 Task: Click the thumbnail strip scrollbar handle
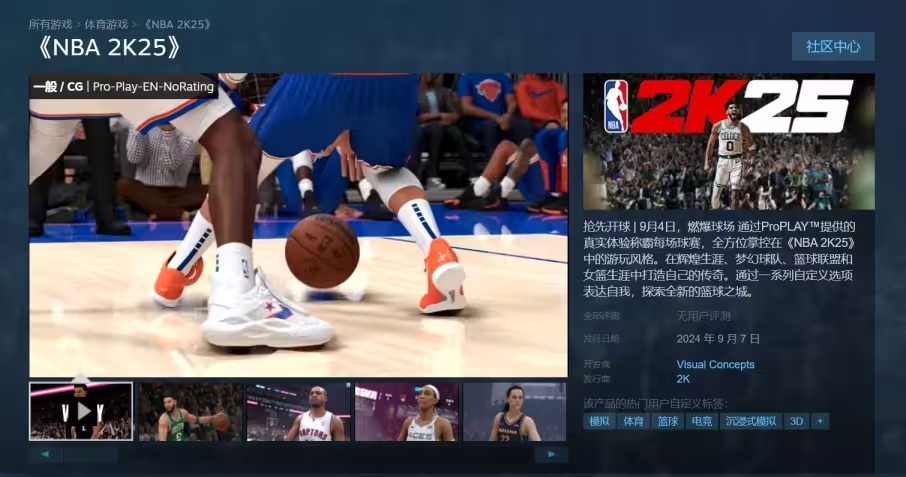click(91, 454)
